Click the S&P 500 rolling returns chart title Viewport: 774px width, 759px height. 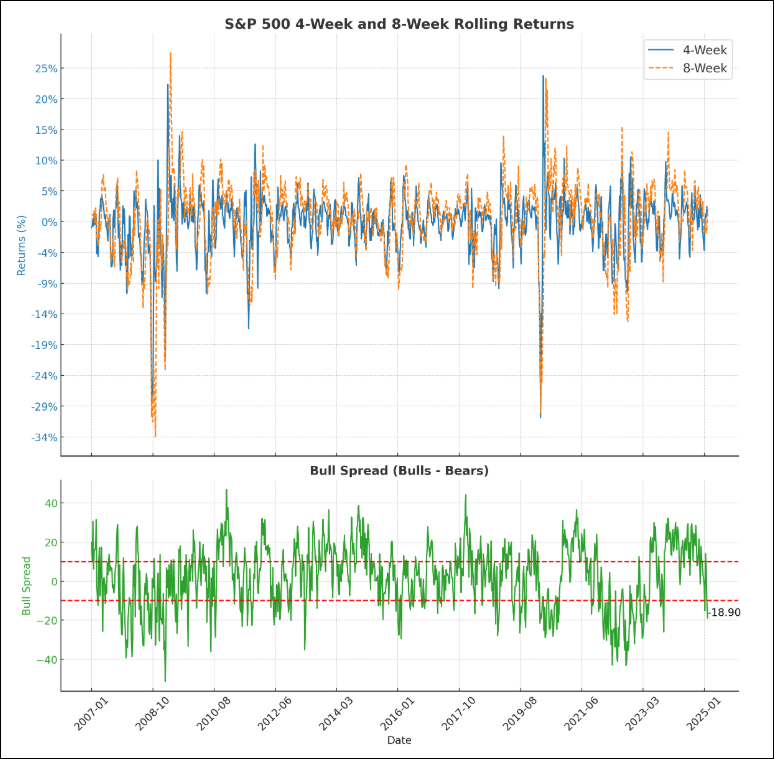[x=399, y=24]
